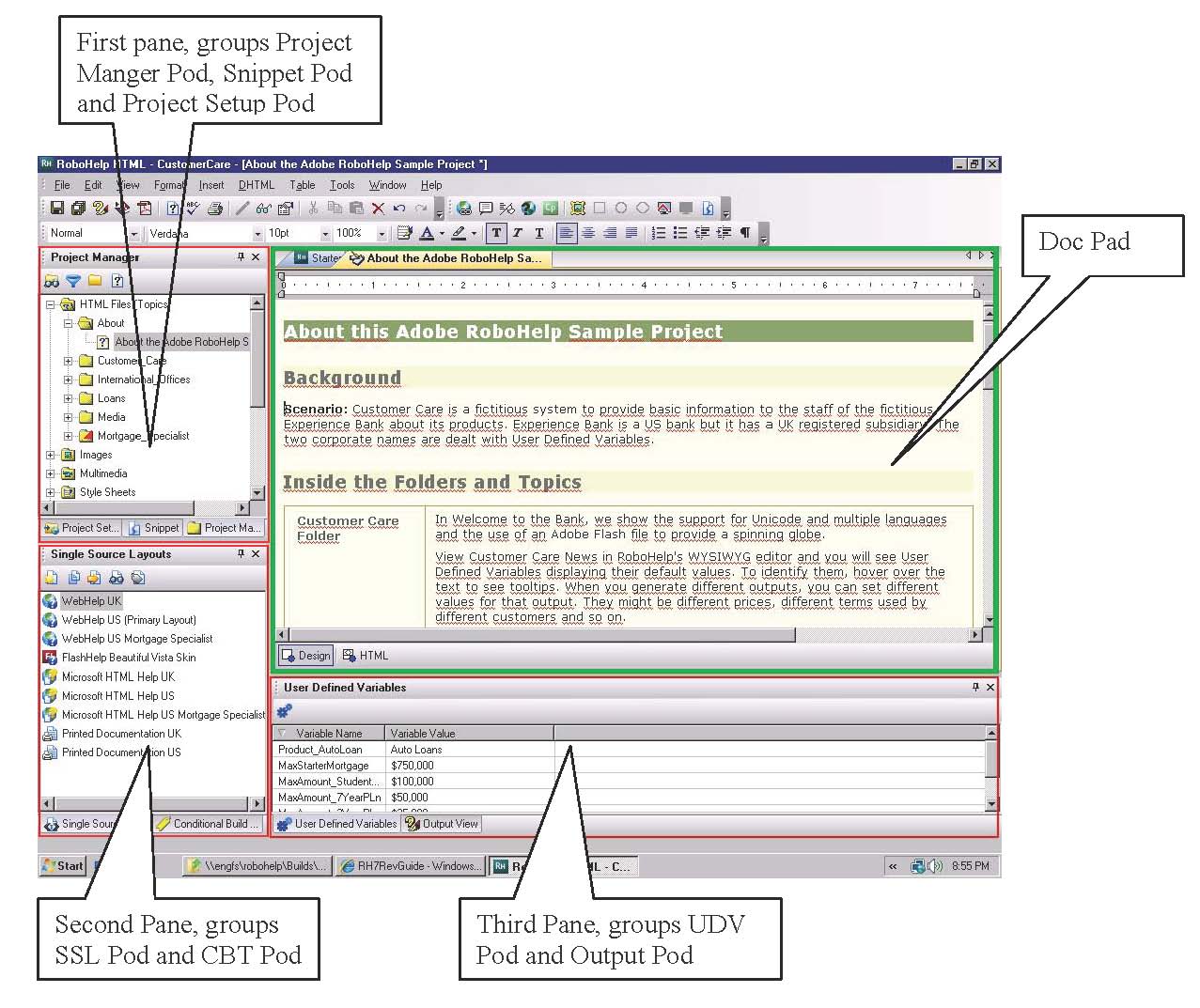Toggle the italic T formatting button
This screenshot has height=1008, width=1200.
pos(517,233)
